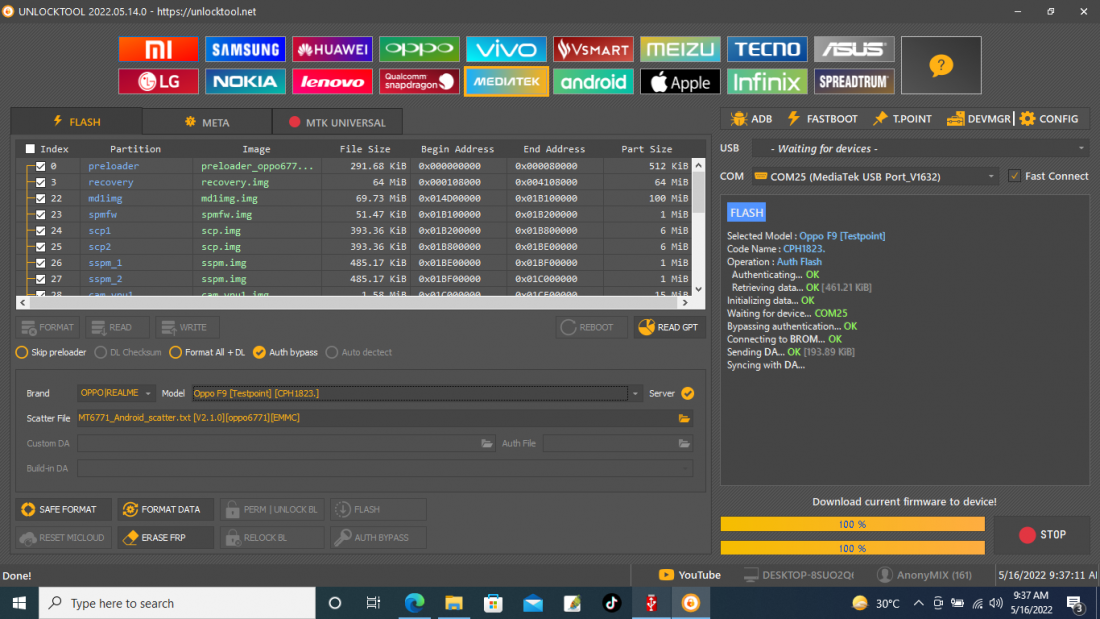
Task: Open the Meizu brand section
Action: [x=680, y=49]
